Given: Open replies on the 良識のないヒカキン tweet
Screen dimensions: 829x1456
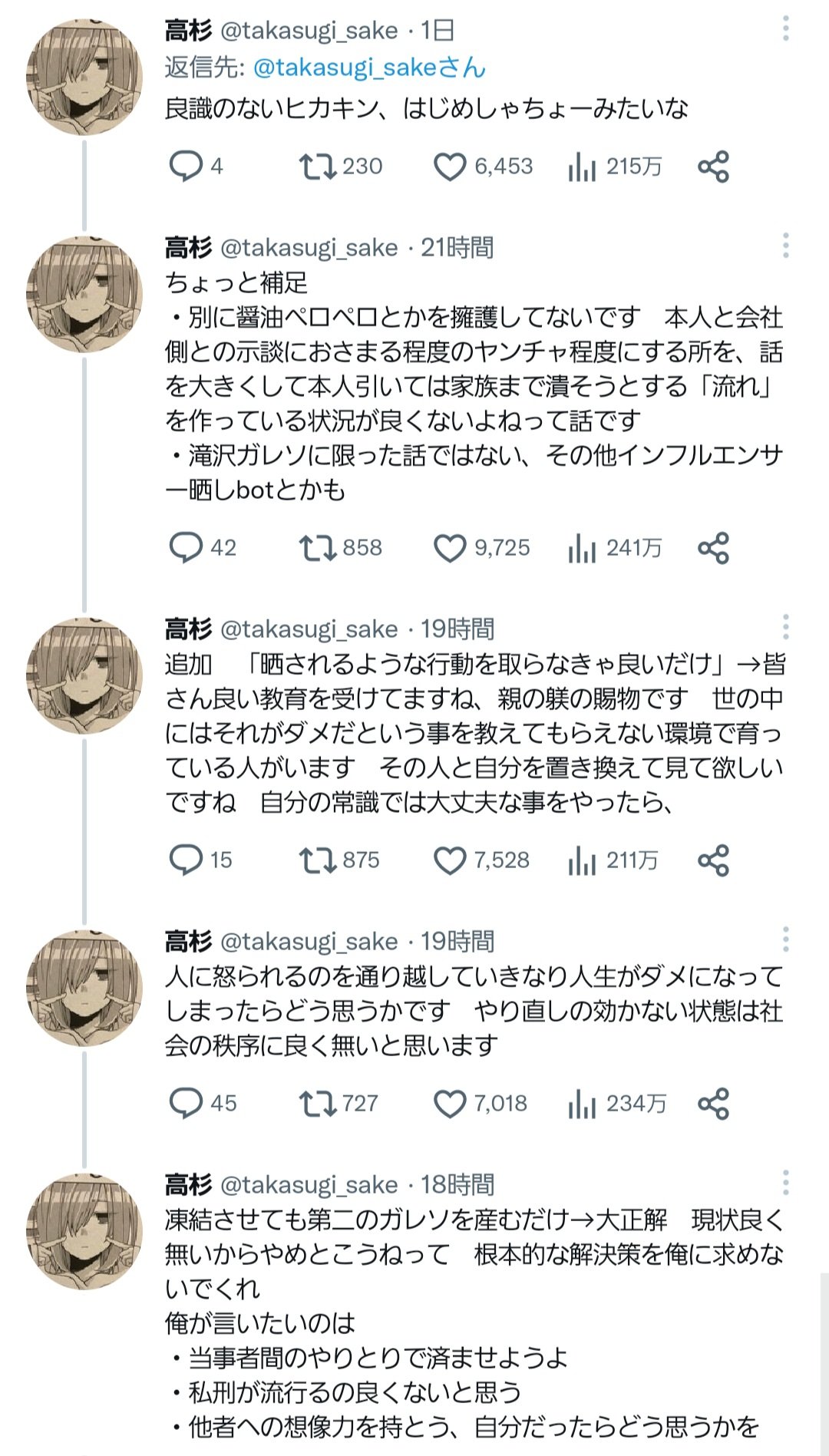Looking at the screenshot, I should (186, 167).
